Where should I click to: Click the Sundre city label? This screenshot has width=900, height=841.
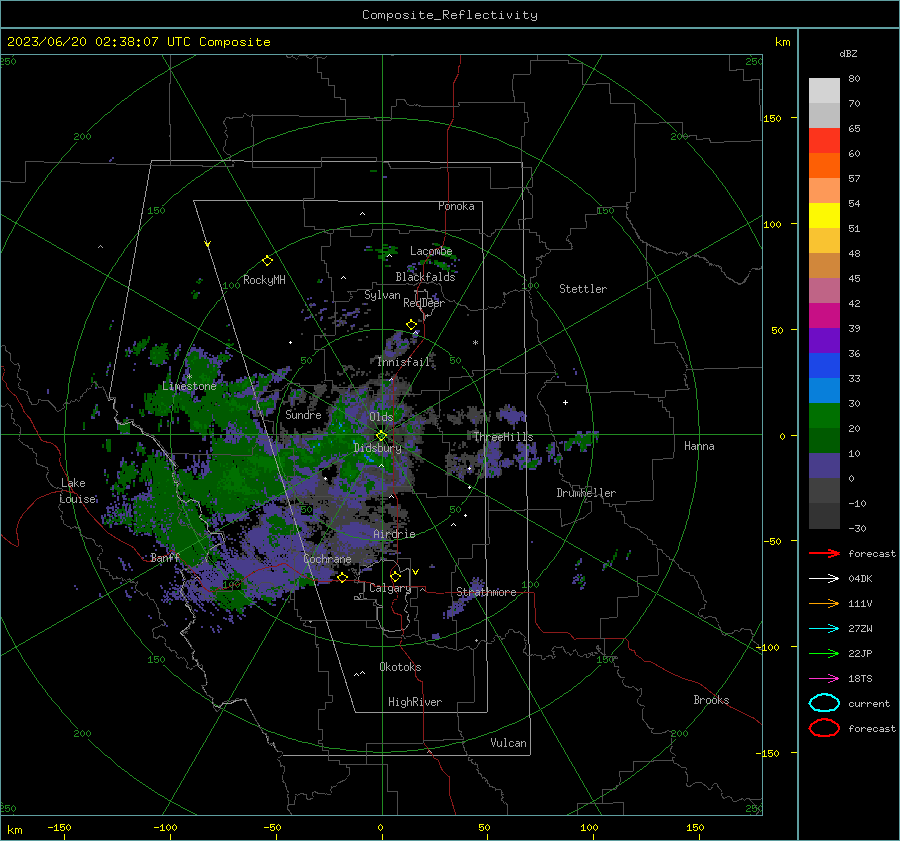pos(304,414)
